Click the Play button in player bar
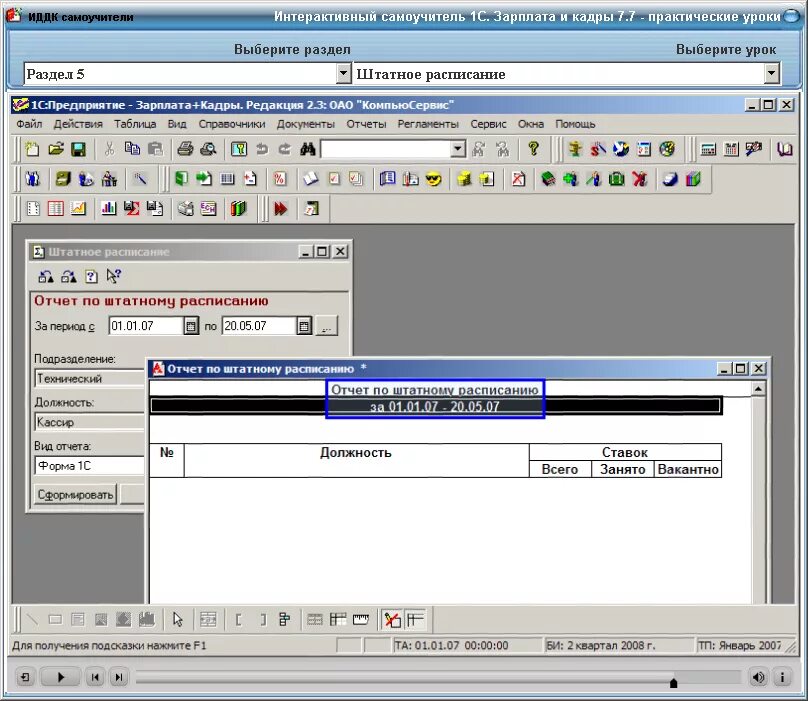This screenshot has width=808, height=701. 61,677
